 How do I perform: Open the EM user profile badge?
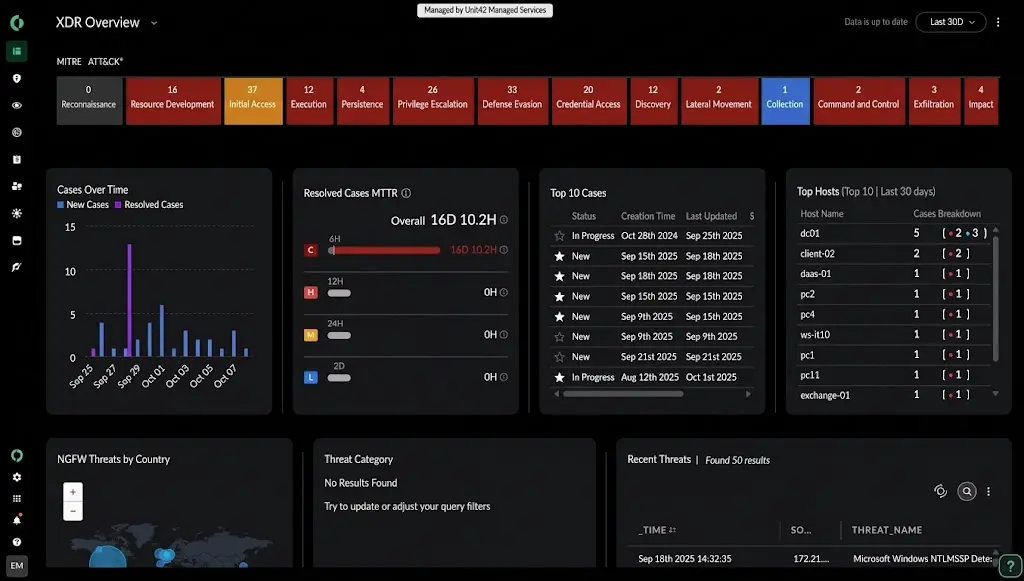pyautogui.click(x=17, y=566)
